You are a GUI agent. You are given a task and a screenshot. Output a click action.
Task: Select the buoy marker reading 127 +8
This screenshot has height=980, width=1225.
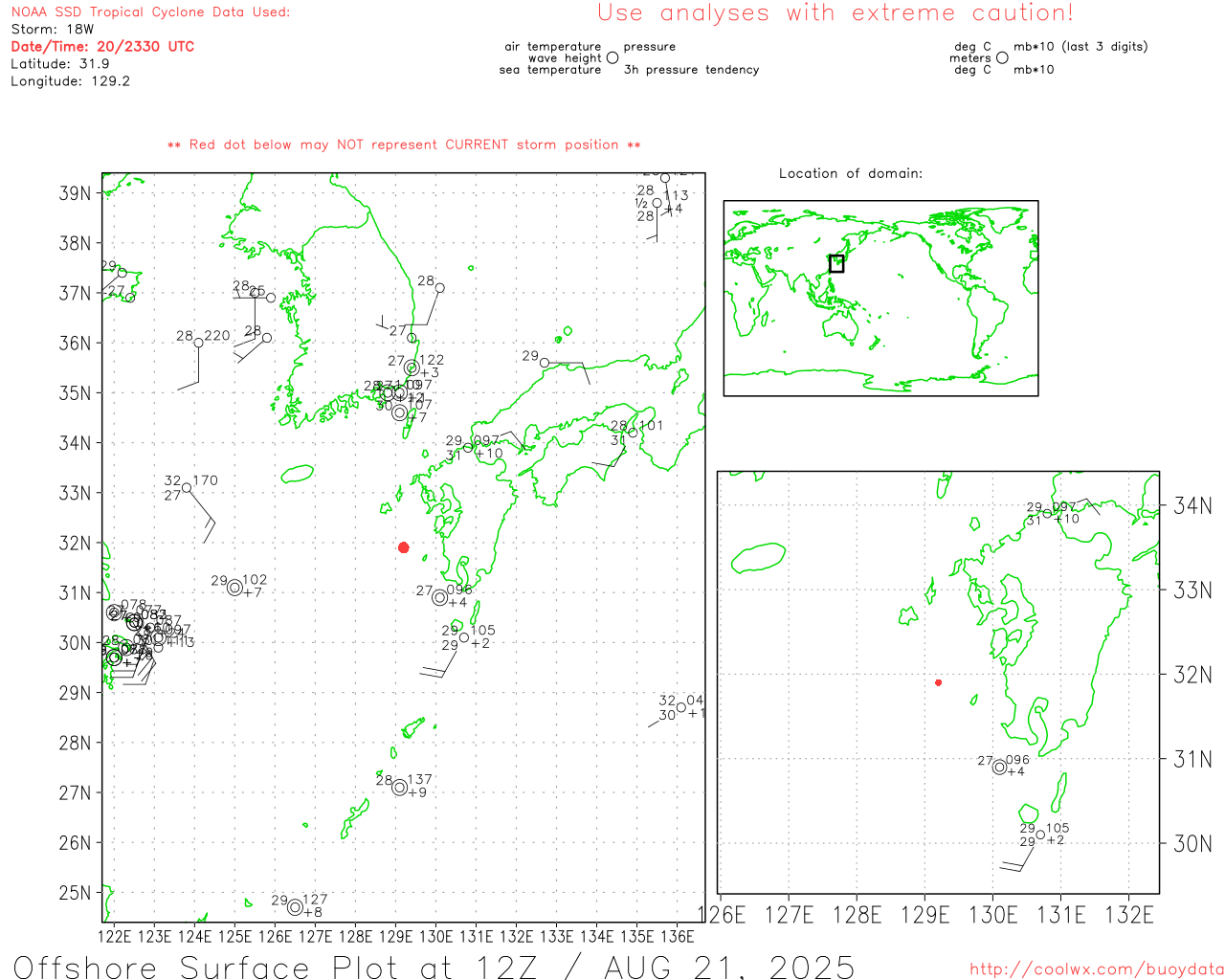[x=295, y=907]
